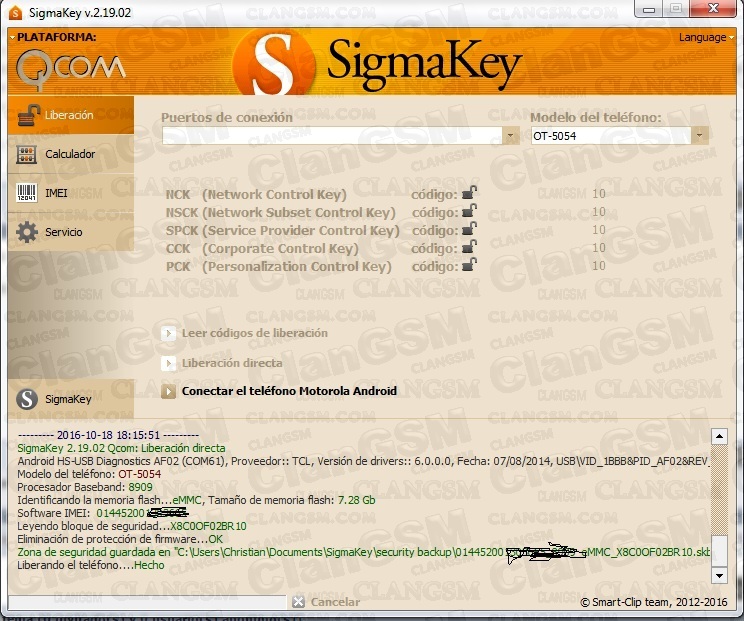Screen dimensions: 744x621
Task: Click the NCK (Network Control Key) label
Action: [256, 195]
